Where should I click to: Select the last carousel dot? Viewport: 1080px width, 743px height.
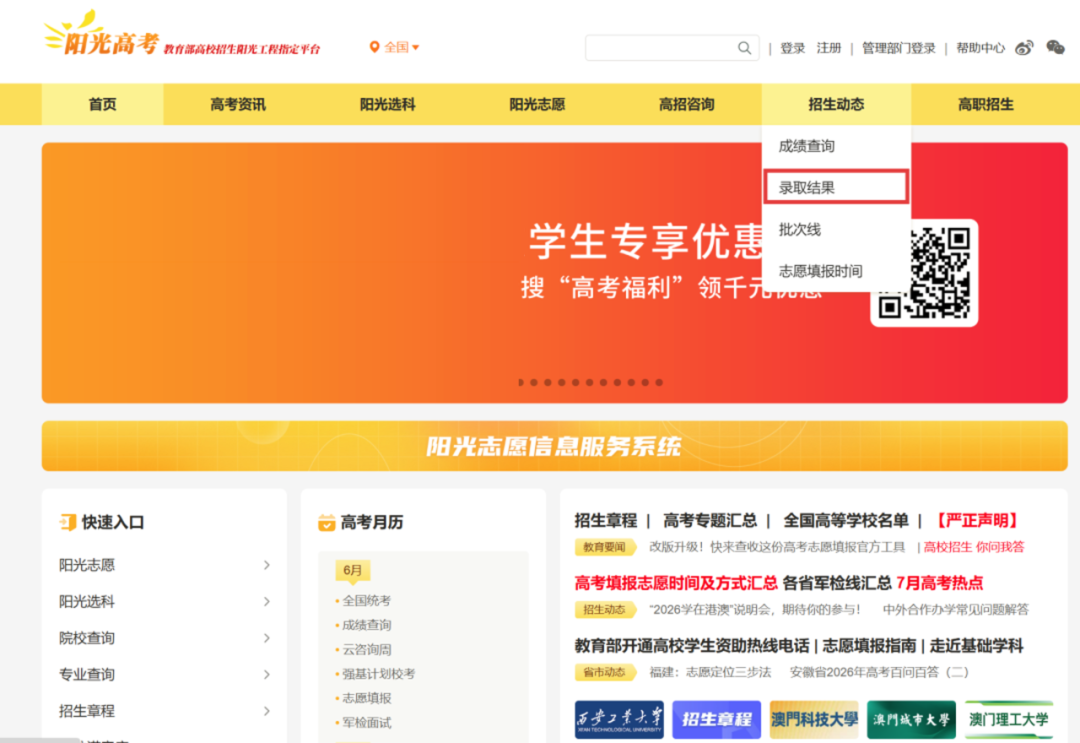[659, 382]
